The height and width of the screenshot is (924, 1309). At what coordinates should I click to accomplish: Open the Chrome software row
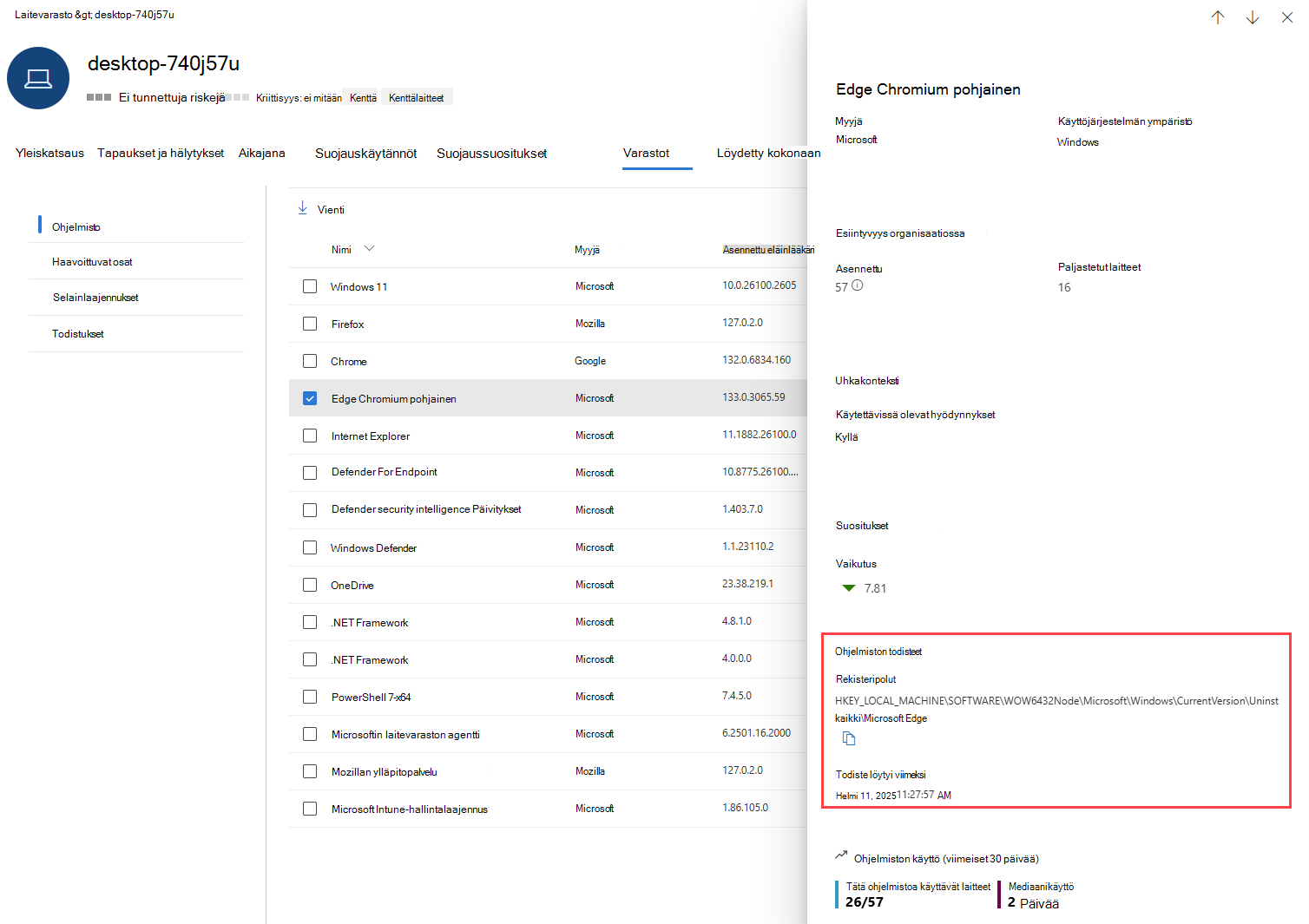pyautogui.click(x=549, y=361)
